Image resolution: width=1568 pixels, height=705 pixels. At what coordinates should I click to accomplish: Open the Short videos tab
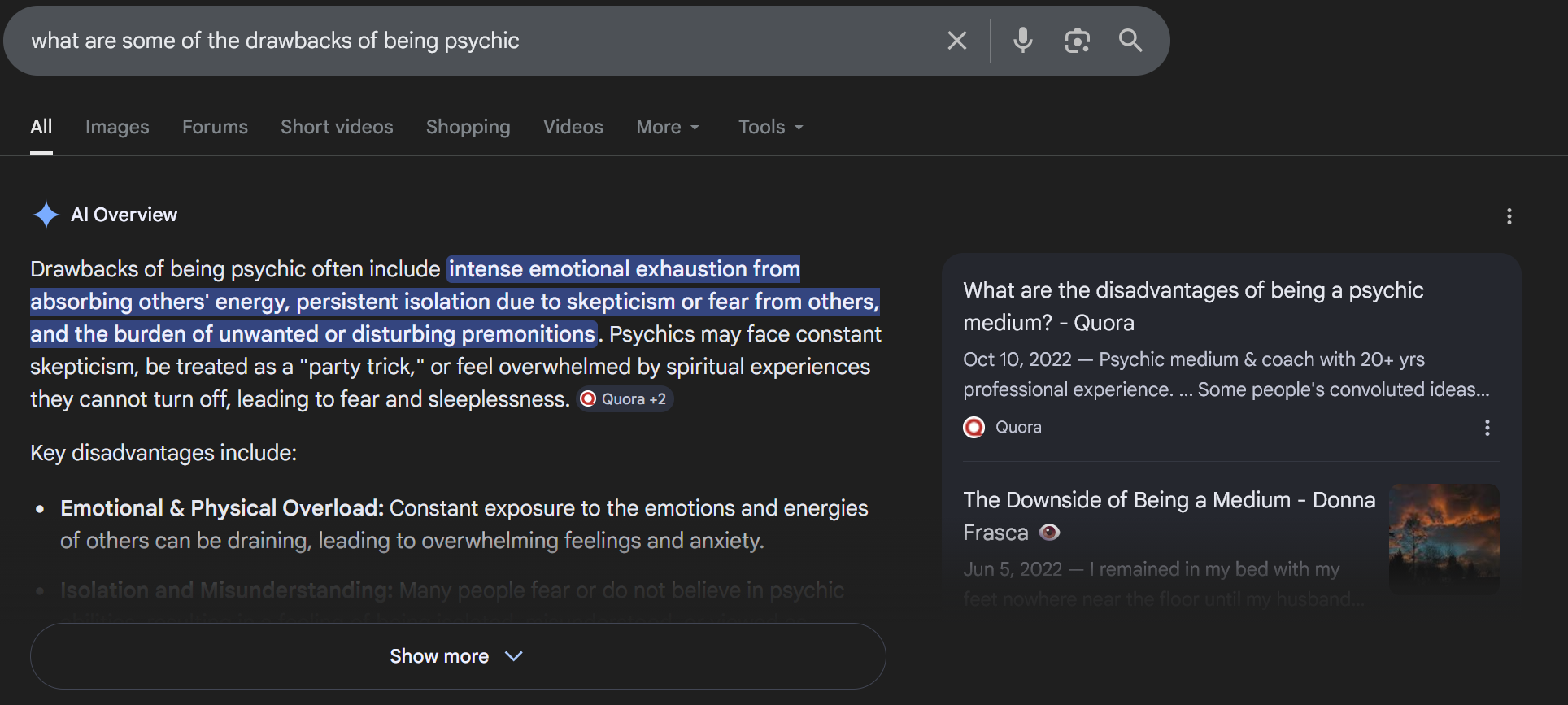click(x=337, y=127)
